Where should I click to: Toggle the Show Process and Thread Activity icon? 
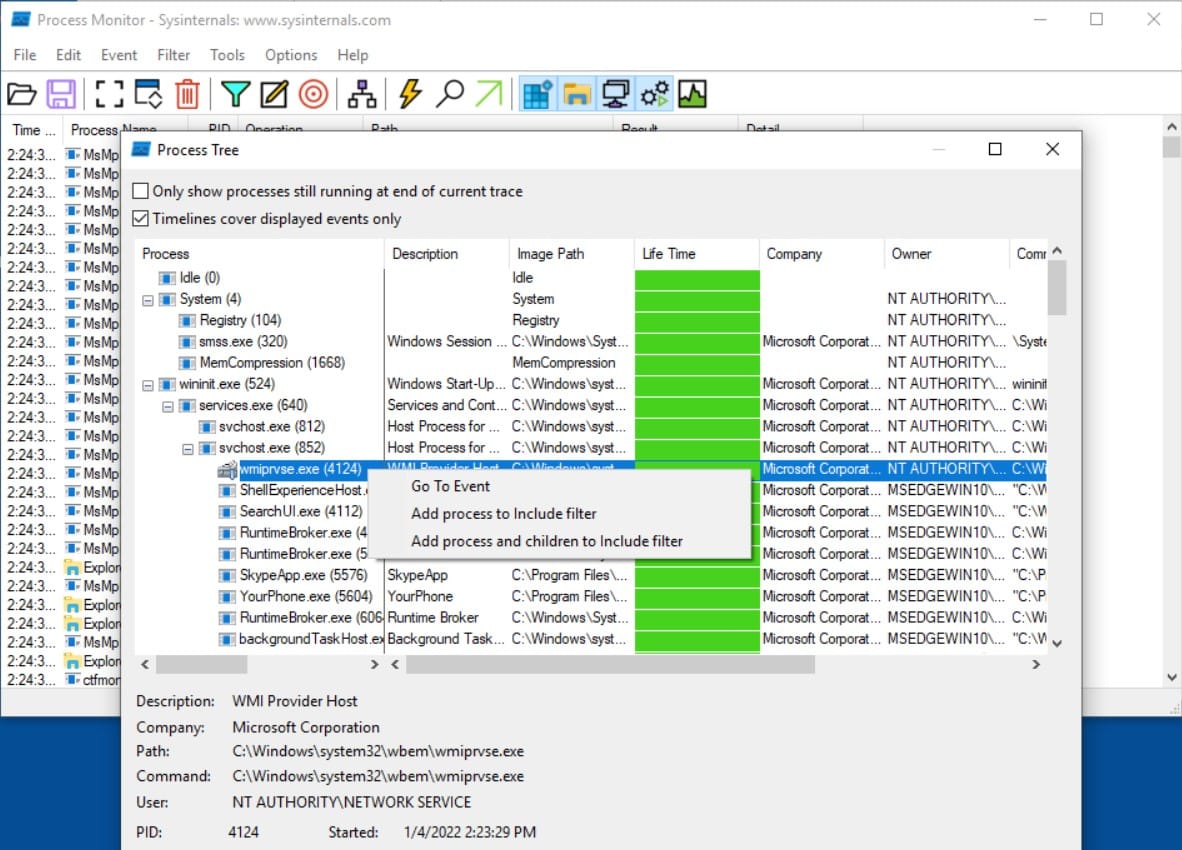pyautogui.click(x=654, y=94)
